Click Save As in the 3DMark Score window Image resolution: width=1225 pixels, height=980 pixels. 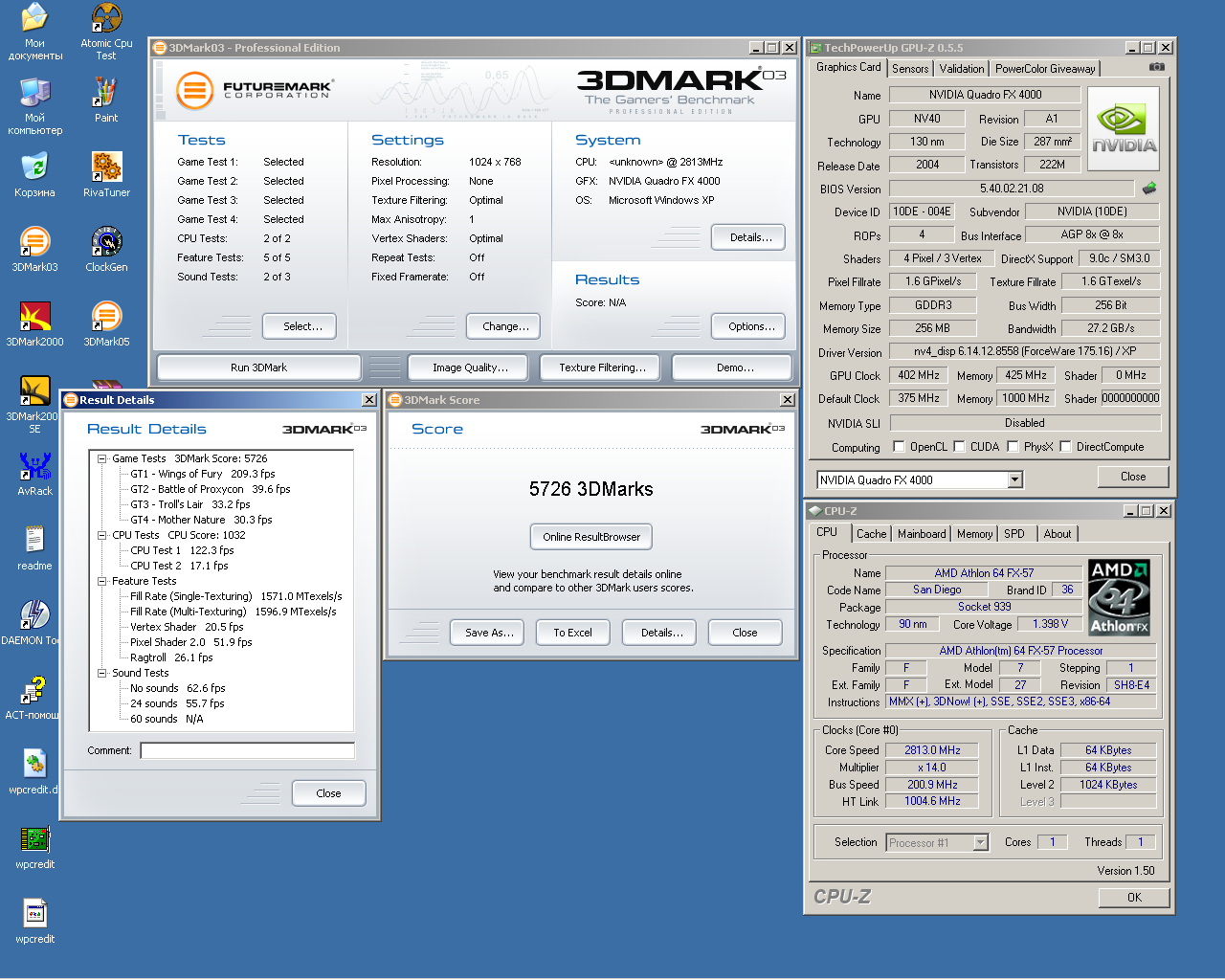pos(489,633)
